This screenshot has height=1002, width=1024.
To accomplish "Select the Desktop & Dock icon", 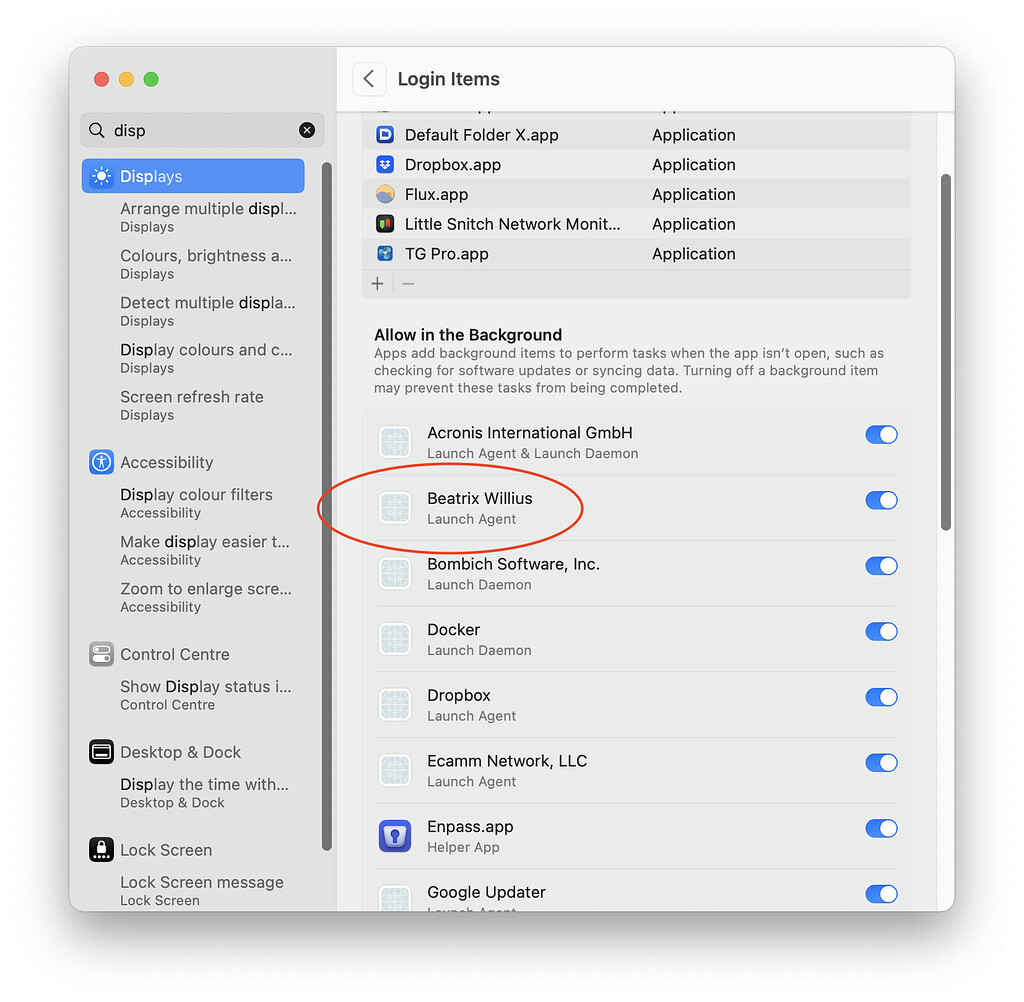I will pyautogui.click(x=101, y=751).
